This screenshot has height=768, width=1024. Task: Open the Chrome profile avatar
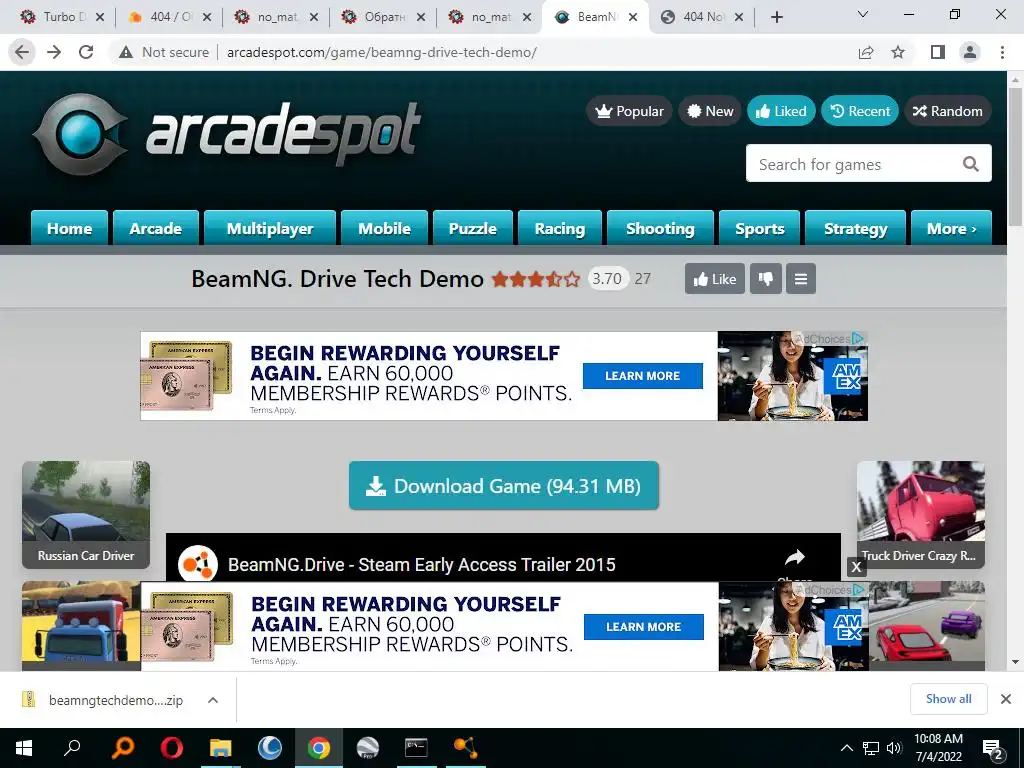970,52
